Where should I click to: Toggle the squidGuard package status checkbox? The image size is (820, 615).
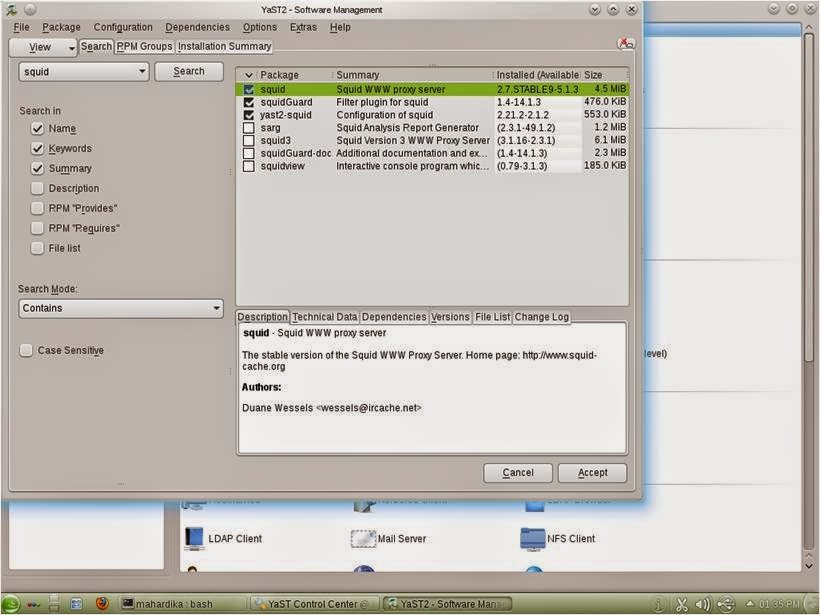pos(249,102)
